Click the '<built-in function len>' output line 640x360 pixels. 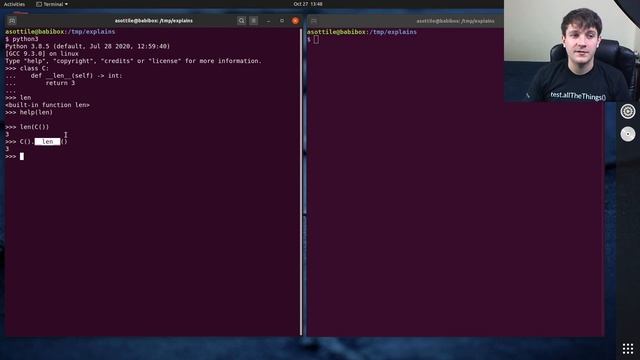pyautogui.click(x=47, y=105)
